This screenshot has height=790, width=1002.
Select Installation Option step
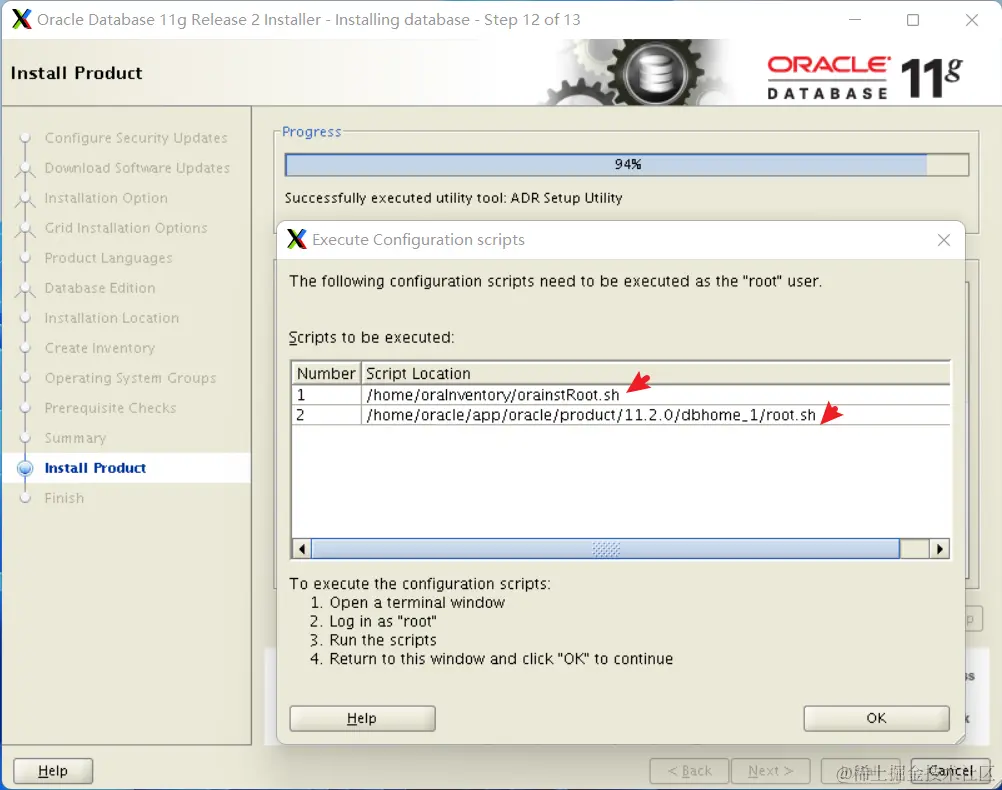pyautogui.click(x=106, y=198)
